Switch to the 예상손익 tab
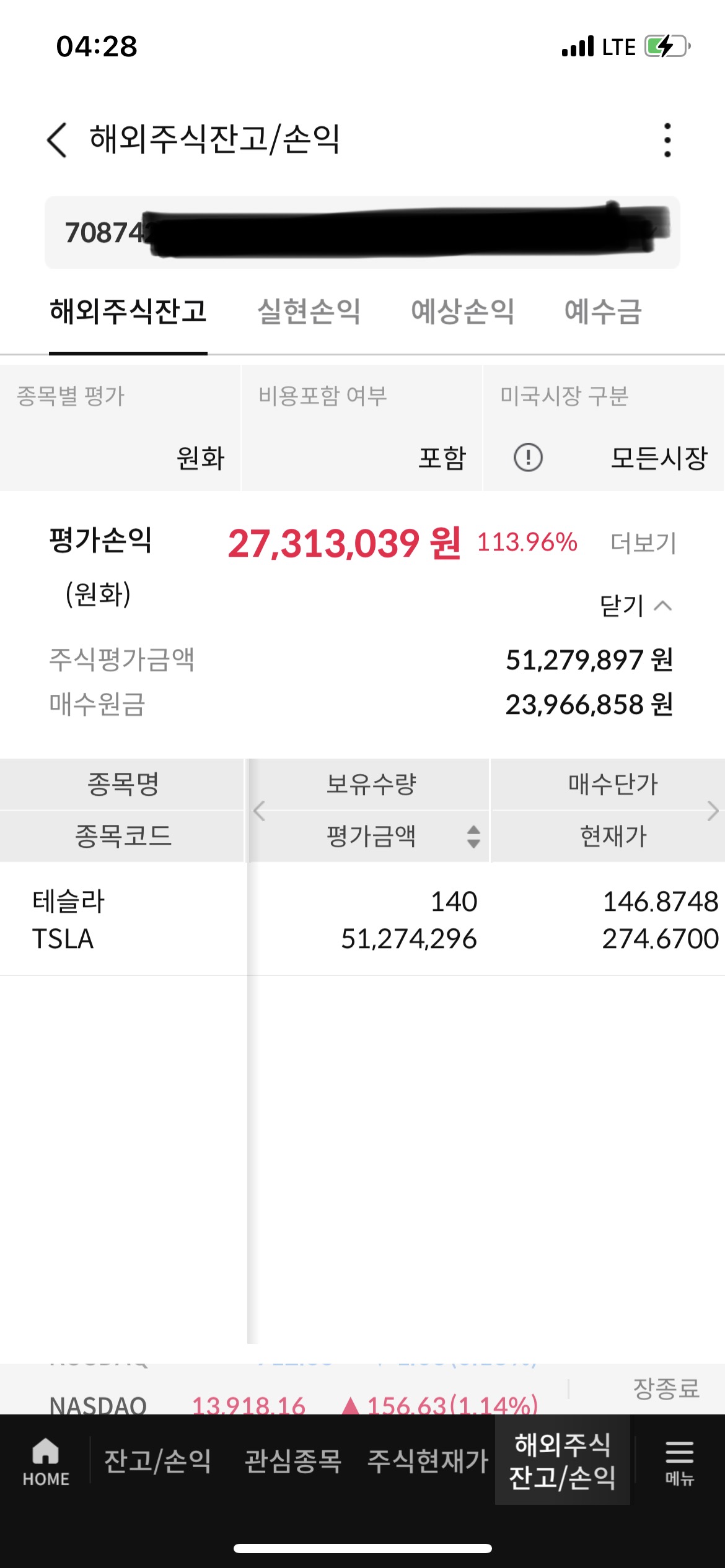725x1568 pixels. 462,311
